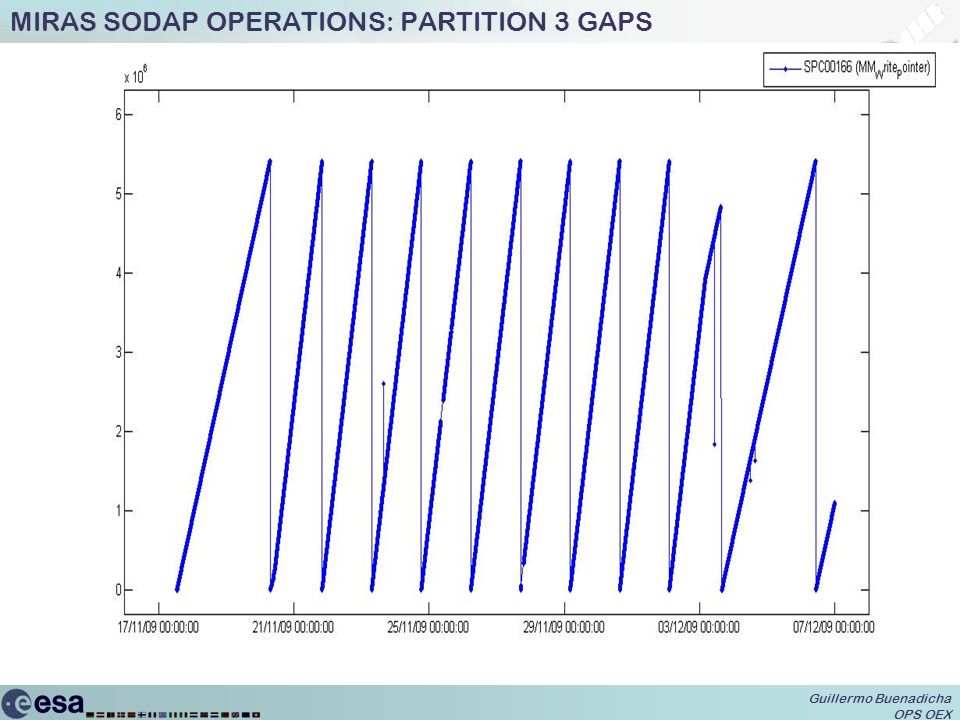Viewport: 960px width, 720px height.
Task: Click the x-axis label 03/12/09 00:00:00
Action: 699,627
